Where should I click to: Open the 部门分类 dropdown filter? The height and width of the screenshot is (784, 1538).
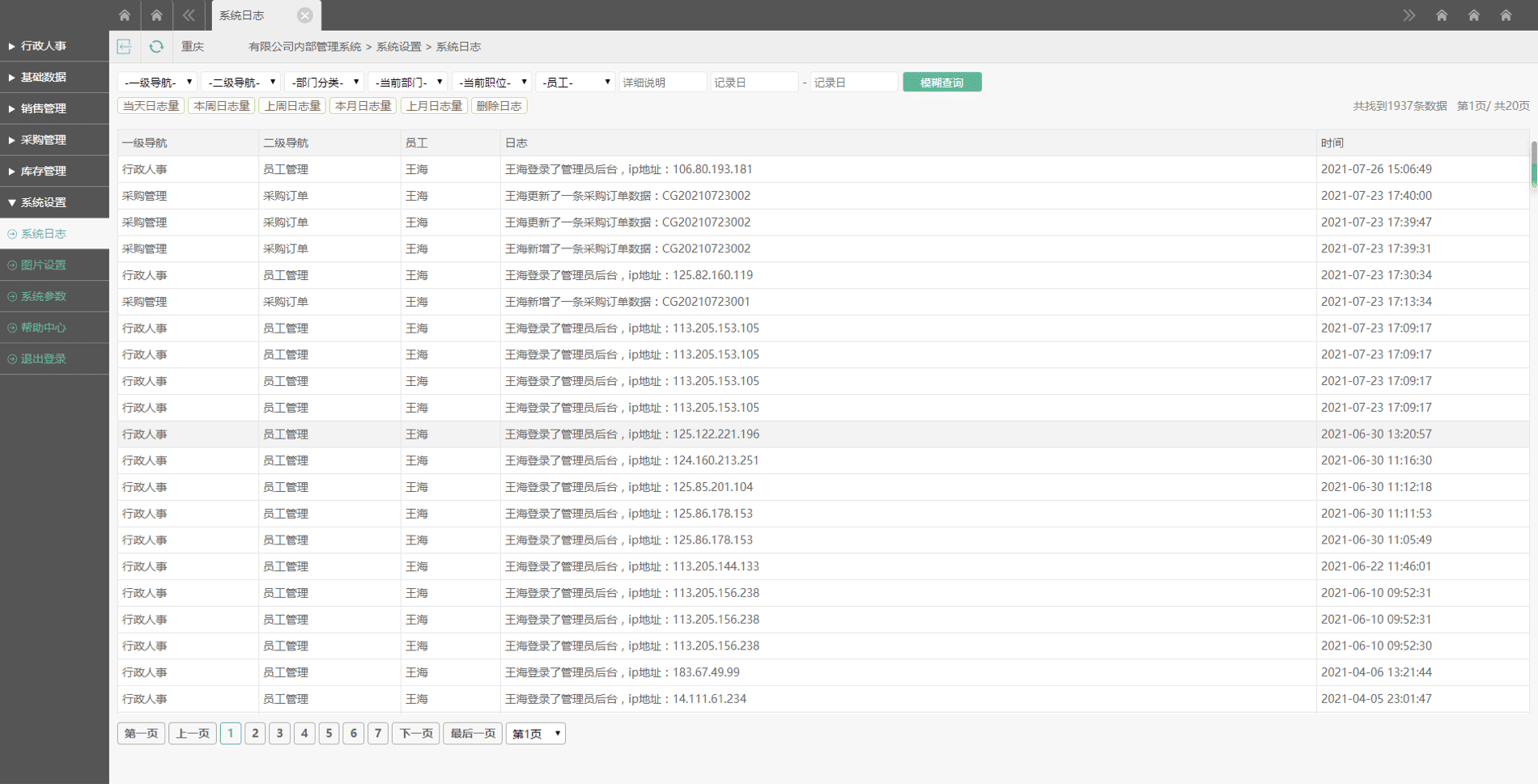coord(325,83)
